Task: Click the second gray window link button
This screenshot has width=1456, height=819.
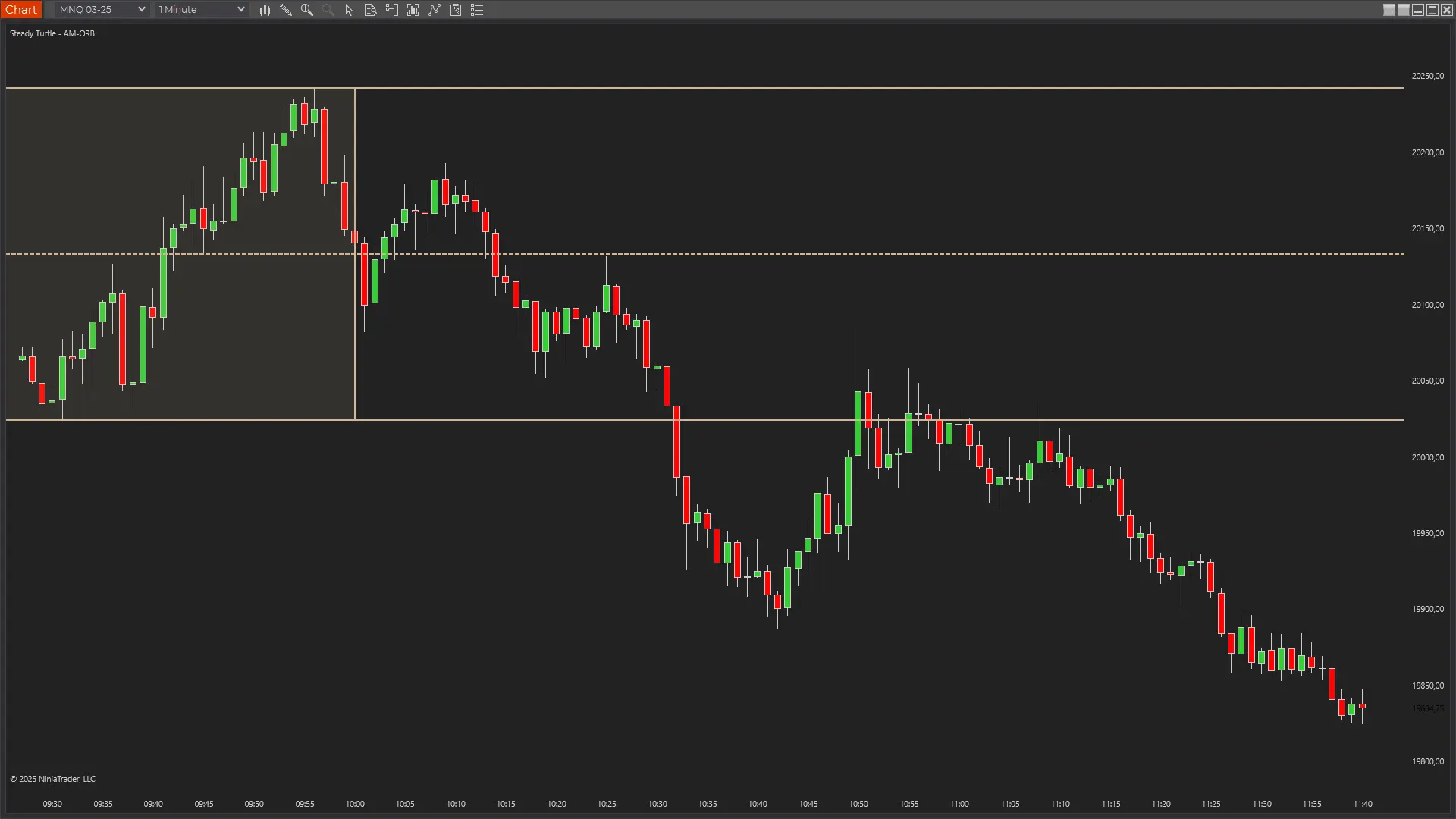Action: click(x=1404, y=10)
